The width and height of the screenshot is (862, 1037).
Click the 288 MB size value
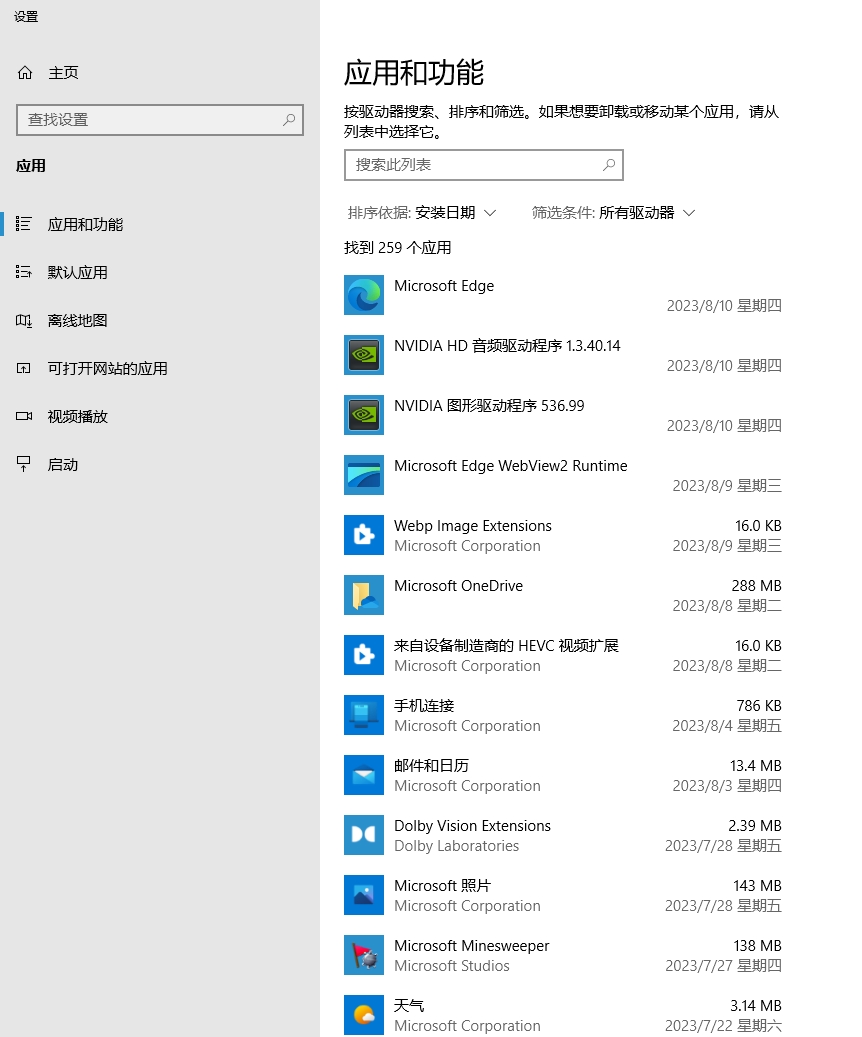click(x=756, y=586)
